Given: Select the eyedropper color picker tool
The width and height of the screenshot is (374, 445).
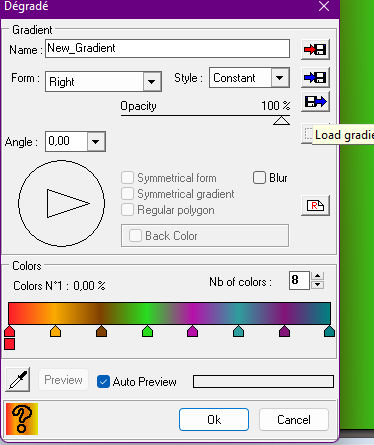Looking at the screenshot, I should (x=18, y=380).
